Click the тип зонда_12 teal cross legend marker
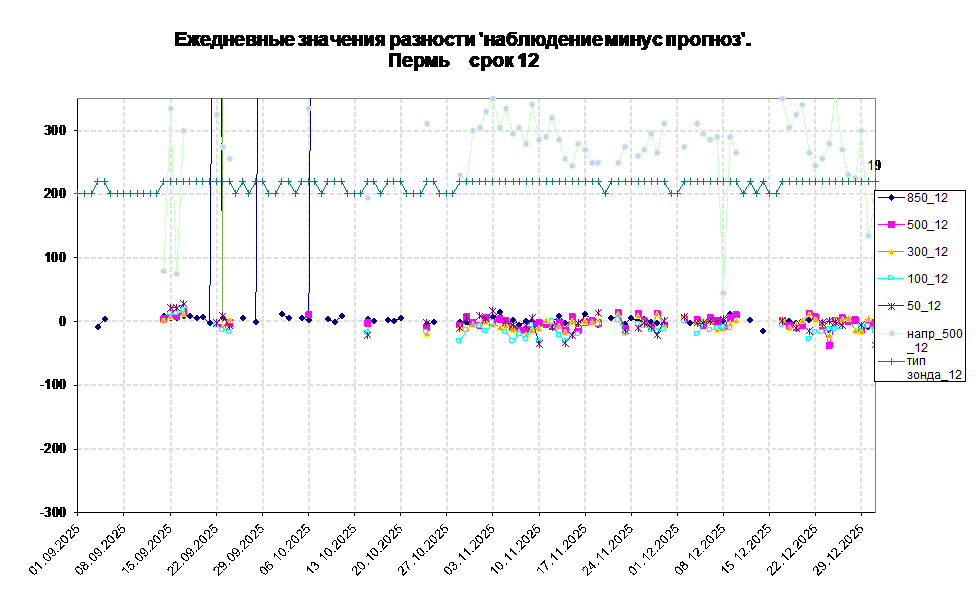Screen dimensions: 976x599 coord(890,360)
